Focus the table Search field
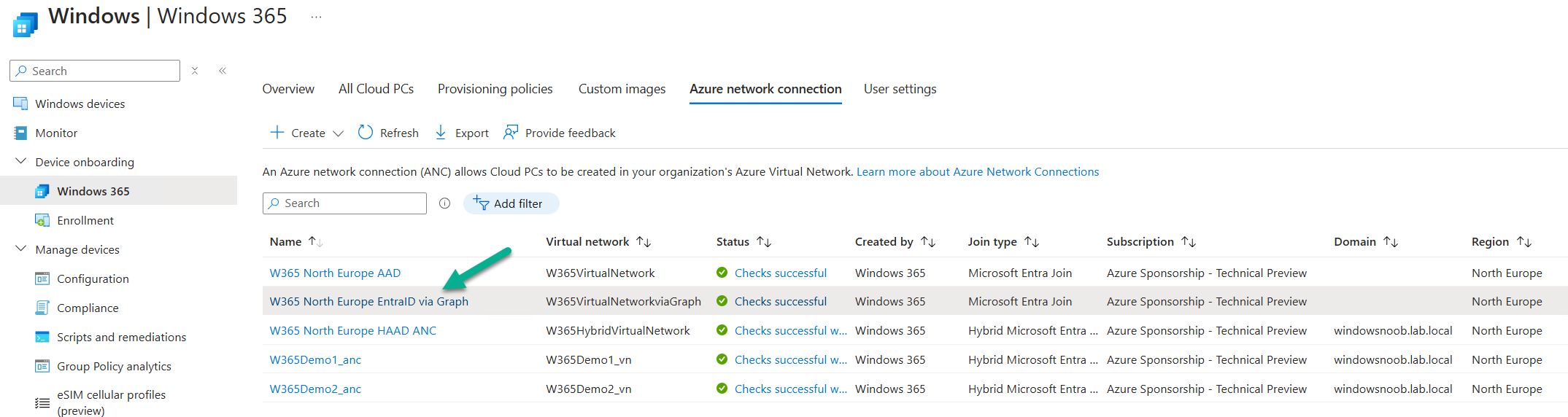The height and width of the screenshot is (417, 1568). (344, 203)
